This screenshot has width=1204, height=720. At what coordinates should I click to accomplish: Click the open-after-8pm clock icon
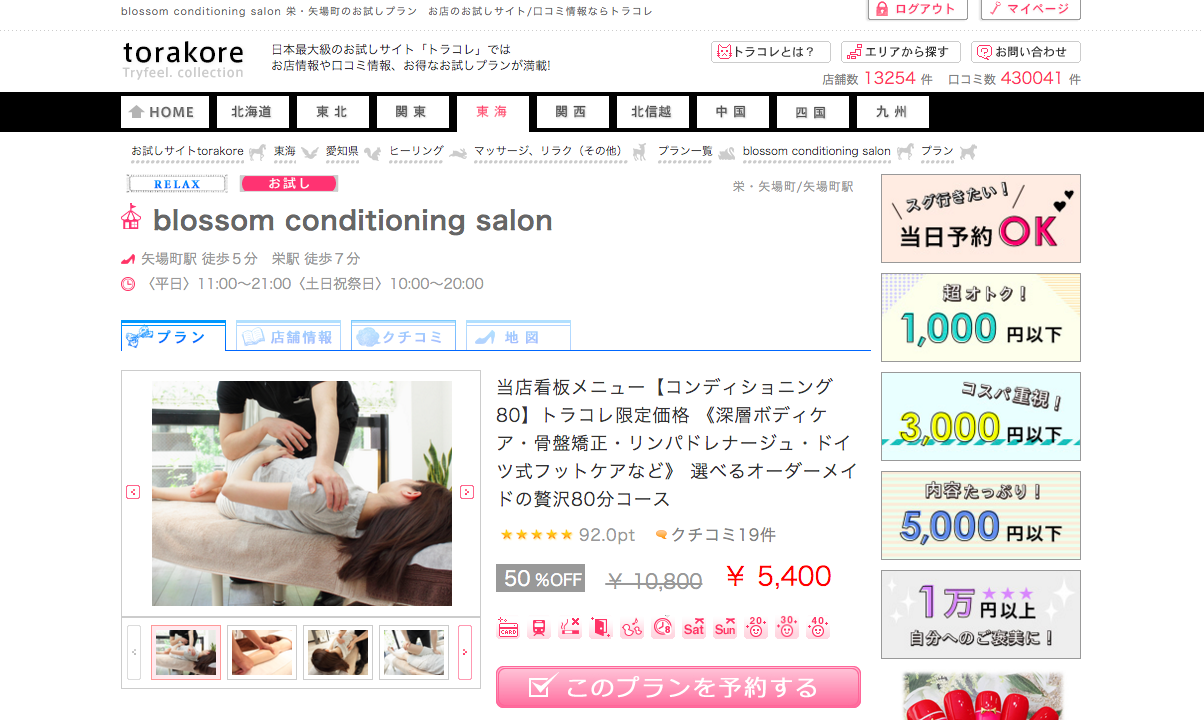(x=663, y=628)
